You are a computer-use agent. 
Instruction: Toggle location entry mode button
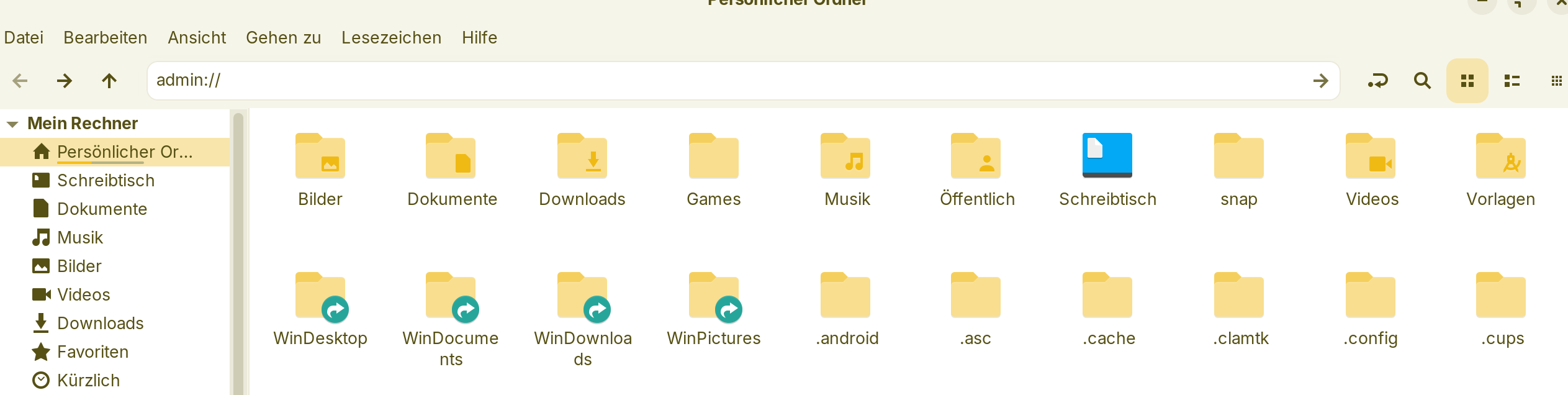coord(1378,81)
